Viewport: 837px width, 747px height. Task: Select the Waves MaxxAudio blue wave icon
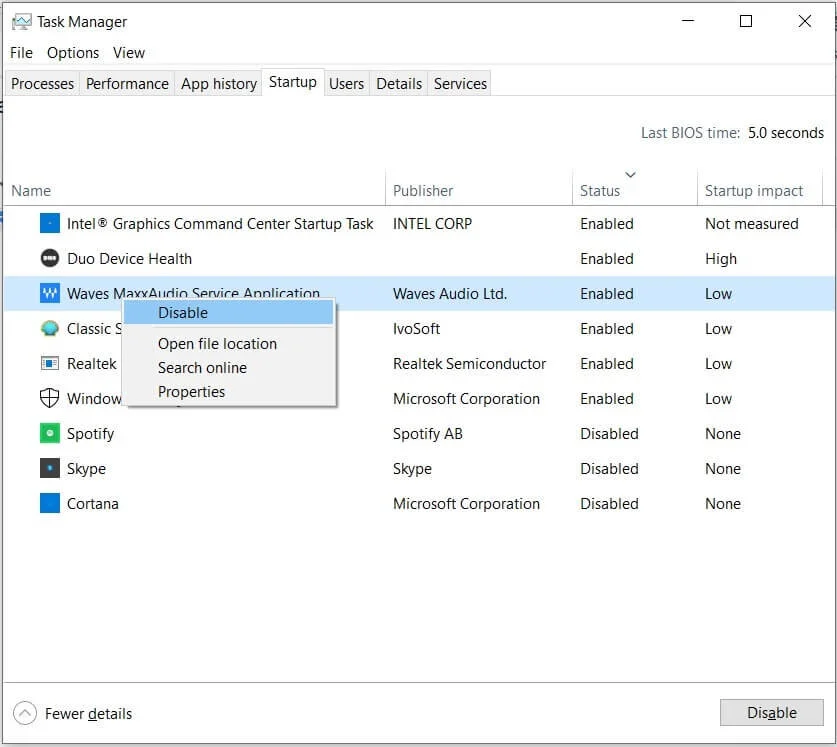click(x=52, y=293)
